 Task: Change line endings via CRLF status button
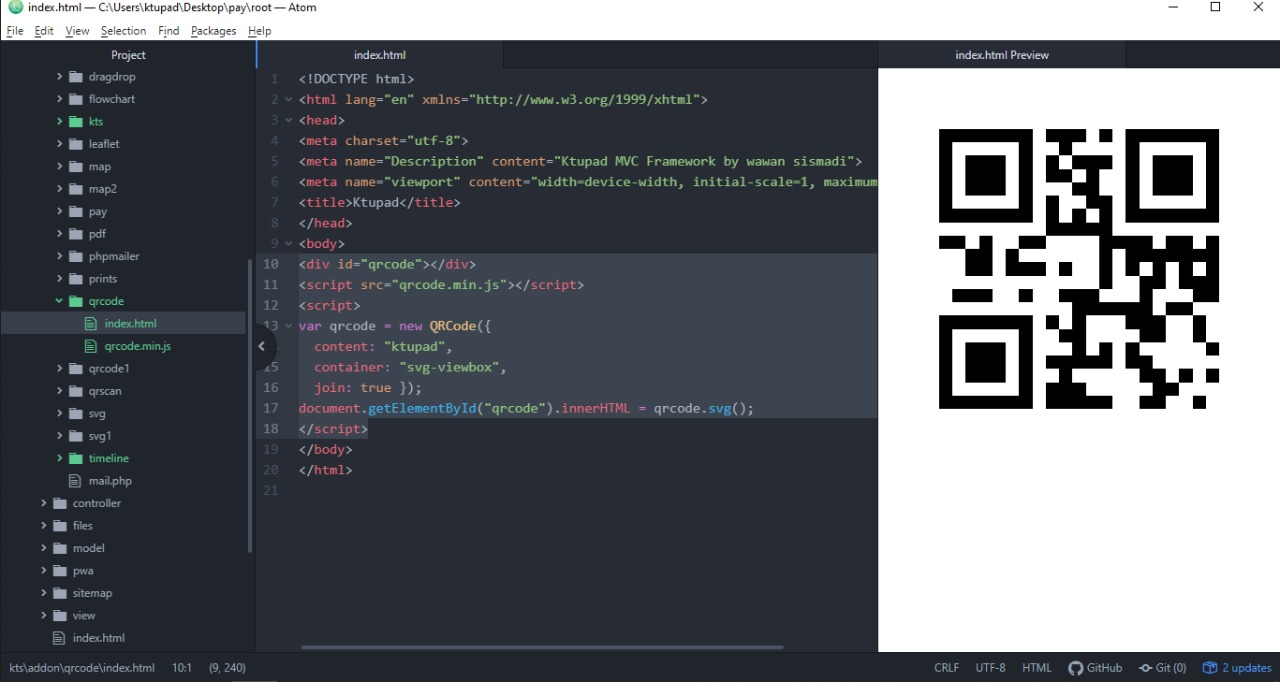(946, 667)
